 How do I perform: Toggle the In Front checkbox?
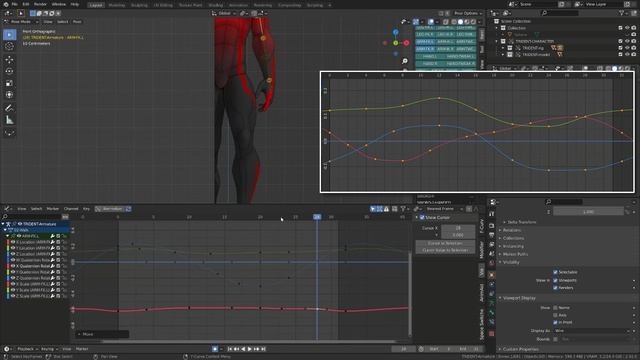click(555, 322)
